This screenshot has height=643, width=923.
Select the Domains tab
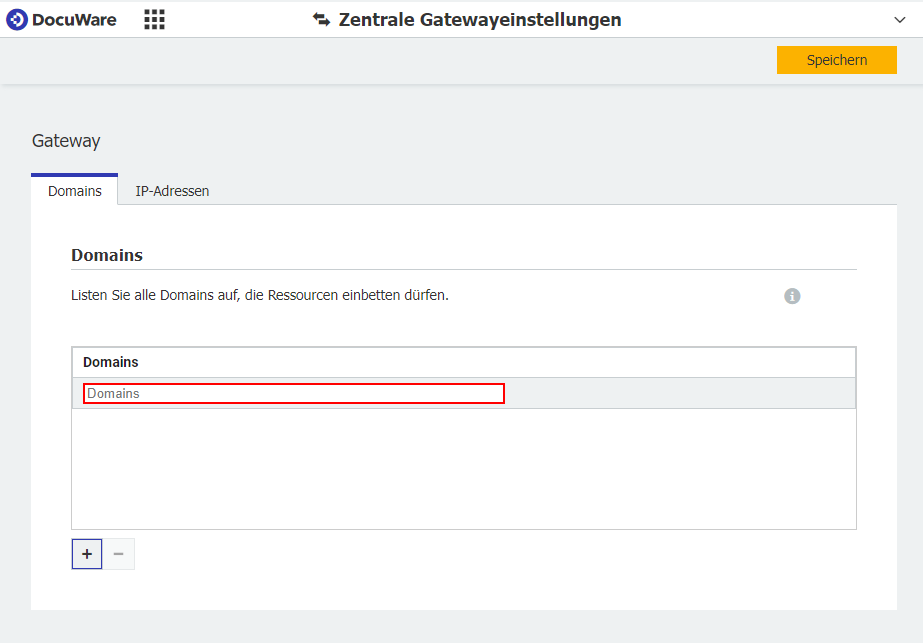(x=74, y=190)
